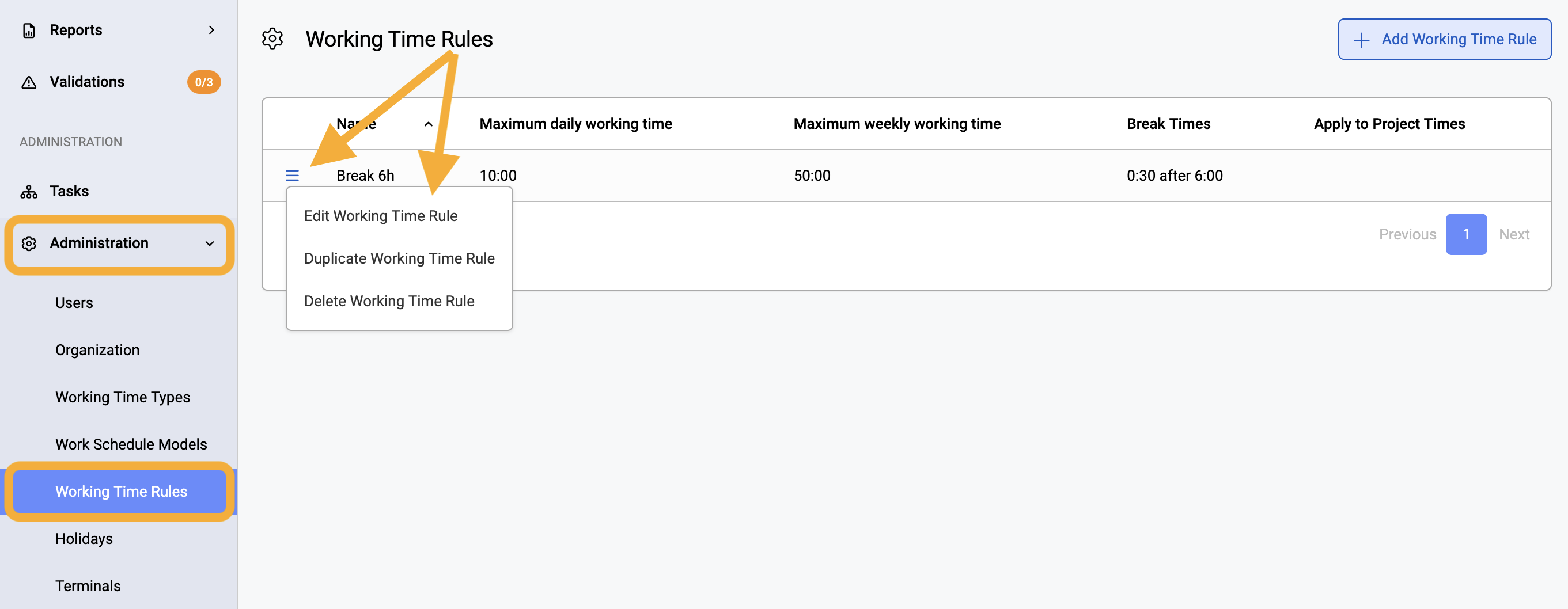Choose Duplicate Working Time Rule
Image resolution: width=1568 pixels, height=609 pixels.
pyautogui.click(x=399, y=258)
